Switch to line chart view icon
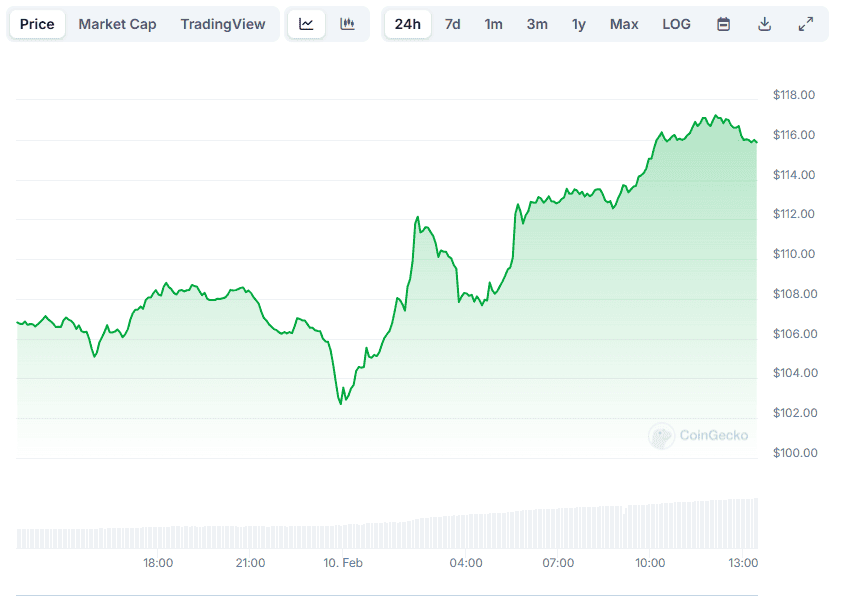Image resolution: width=841 pixels, height=596 pixels. (x=306, y=24)
